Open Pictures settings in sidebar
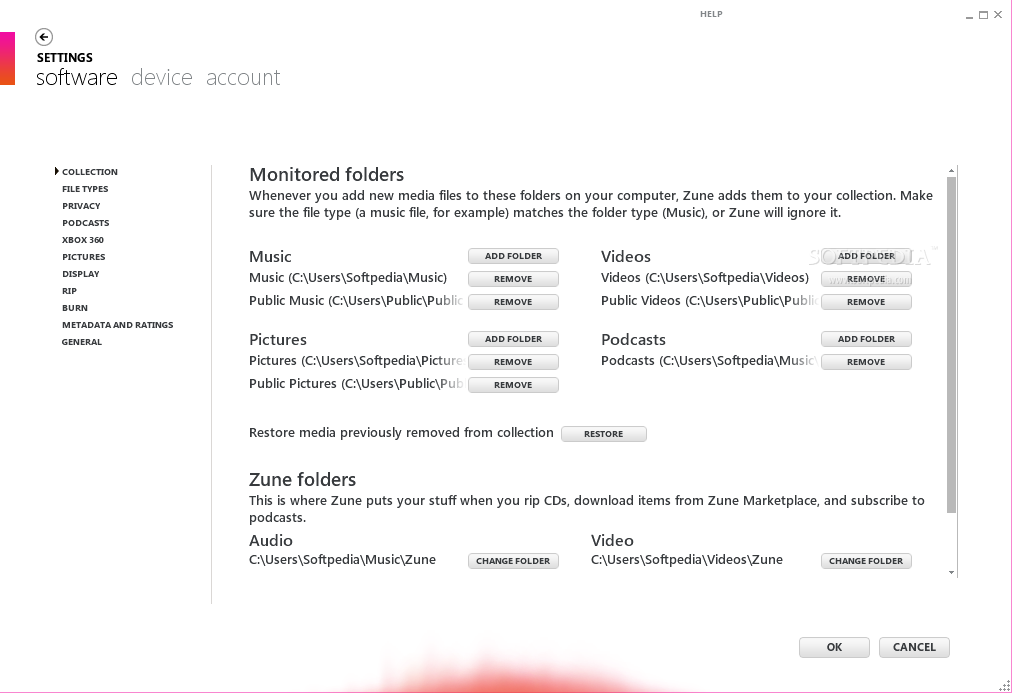This screenshot has height=693, width=1012. pyautogui.click(x=83, y=257)
